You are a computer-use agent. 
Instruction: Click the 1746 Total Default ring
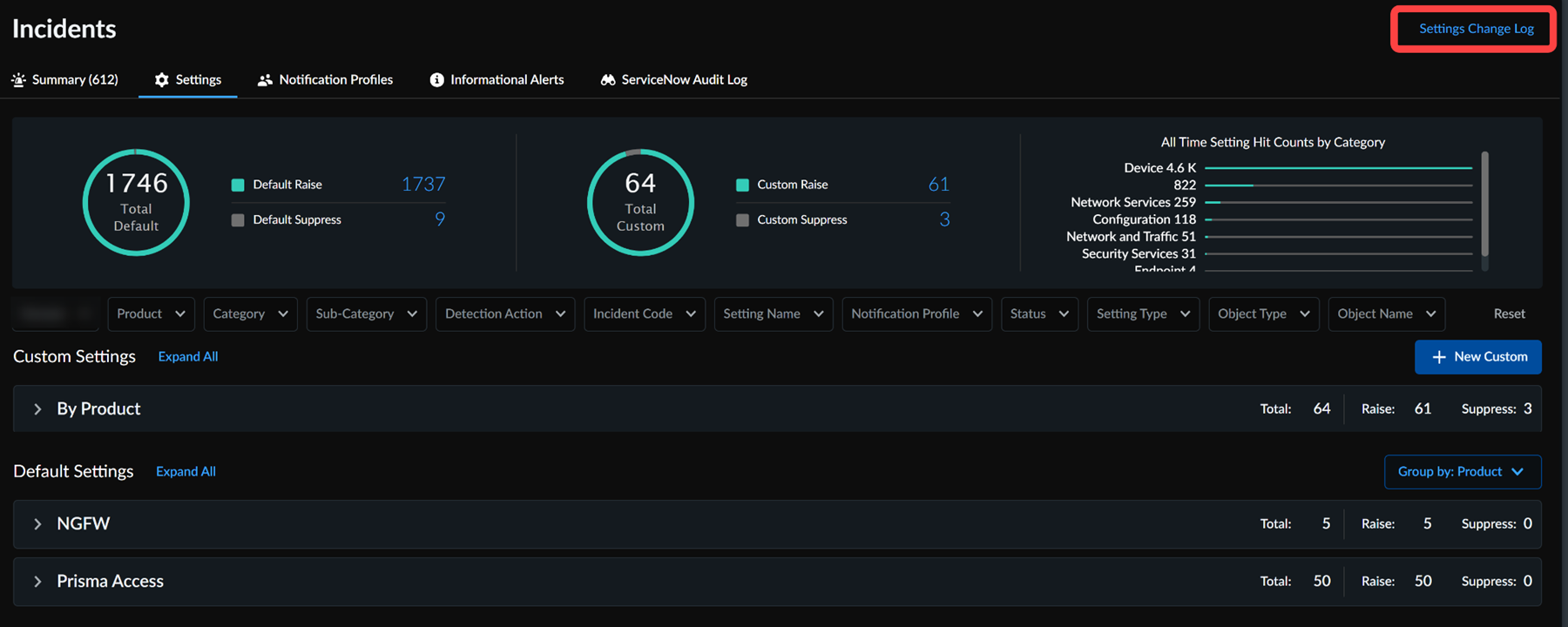click(136, 202)
